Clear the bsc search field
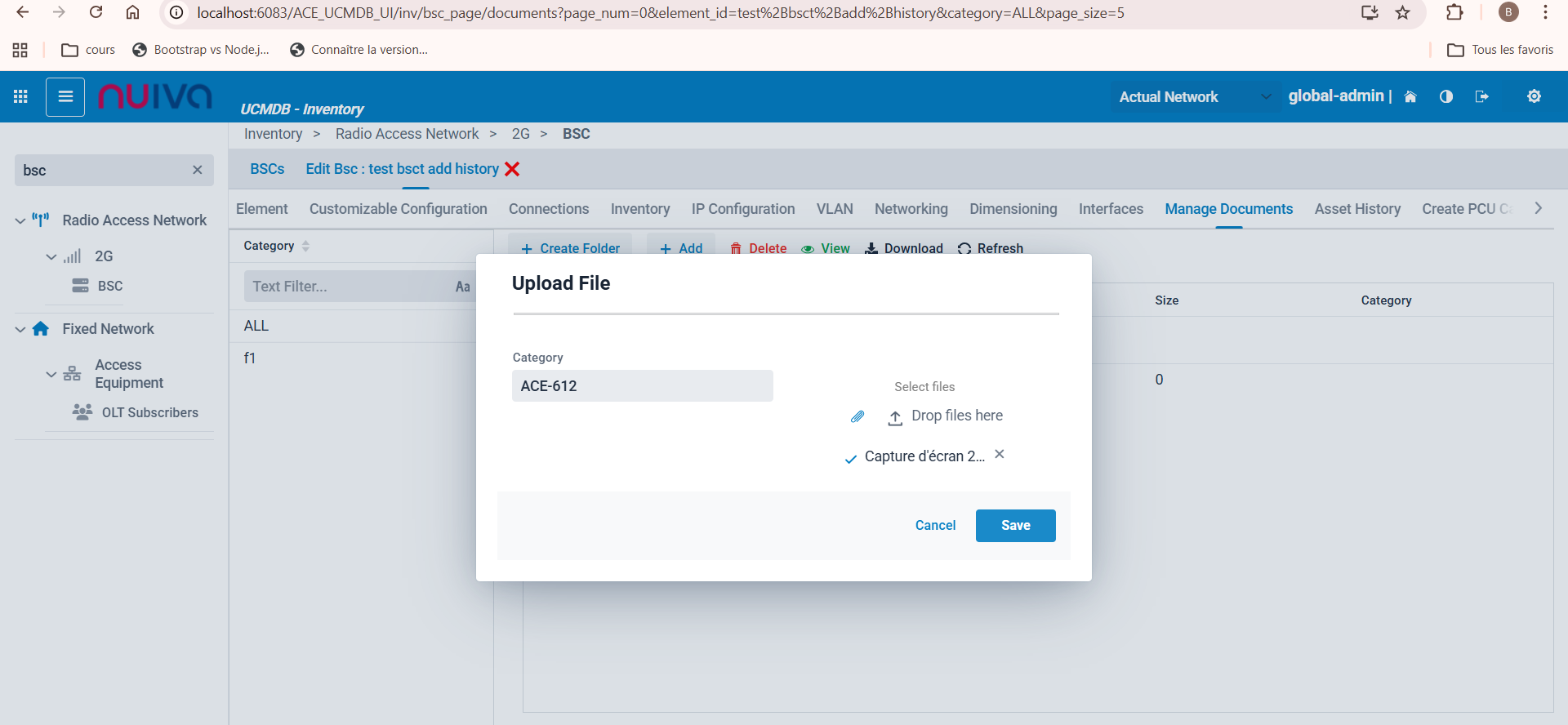Viewport: 1568px width, 725px height. click(x=197, y=170)
